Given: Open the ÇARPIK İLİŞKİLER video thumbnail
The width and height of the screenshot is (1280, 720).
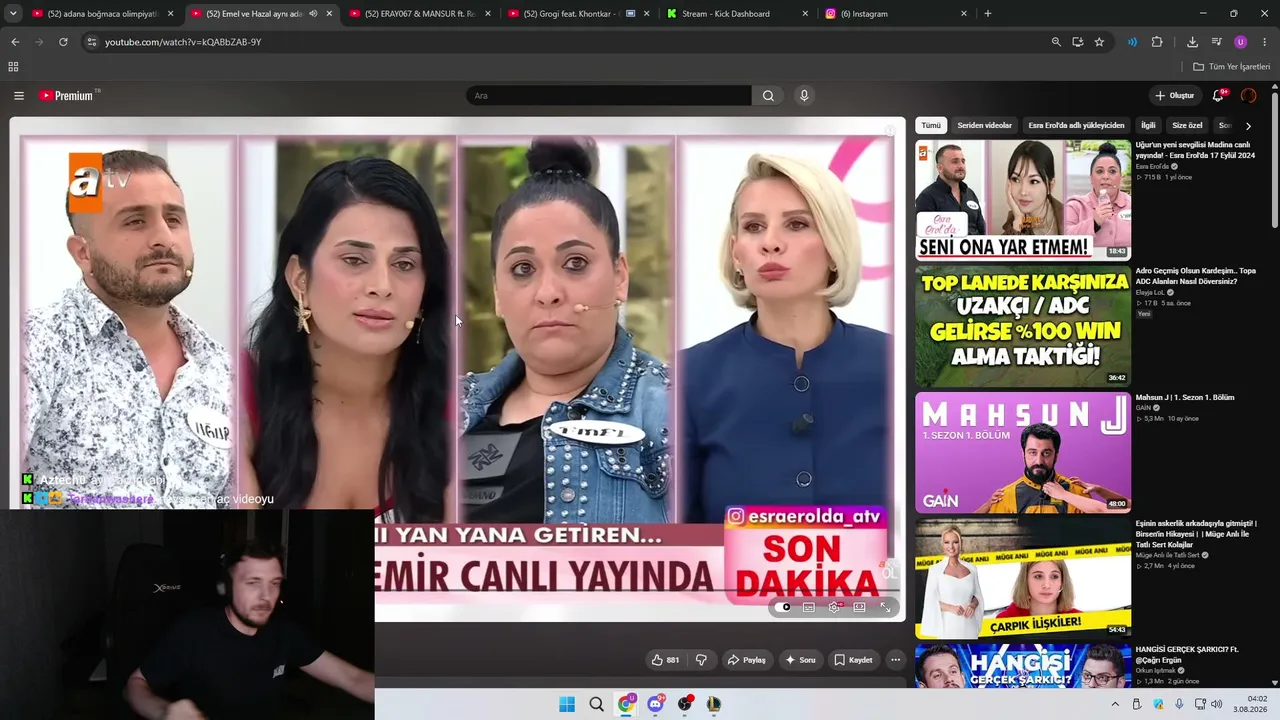Looking at the screenshot, I should (1023, 578).
